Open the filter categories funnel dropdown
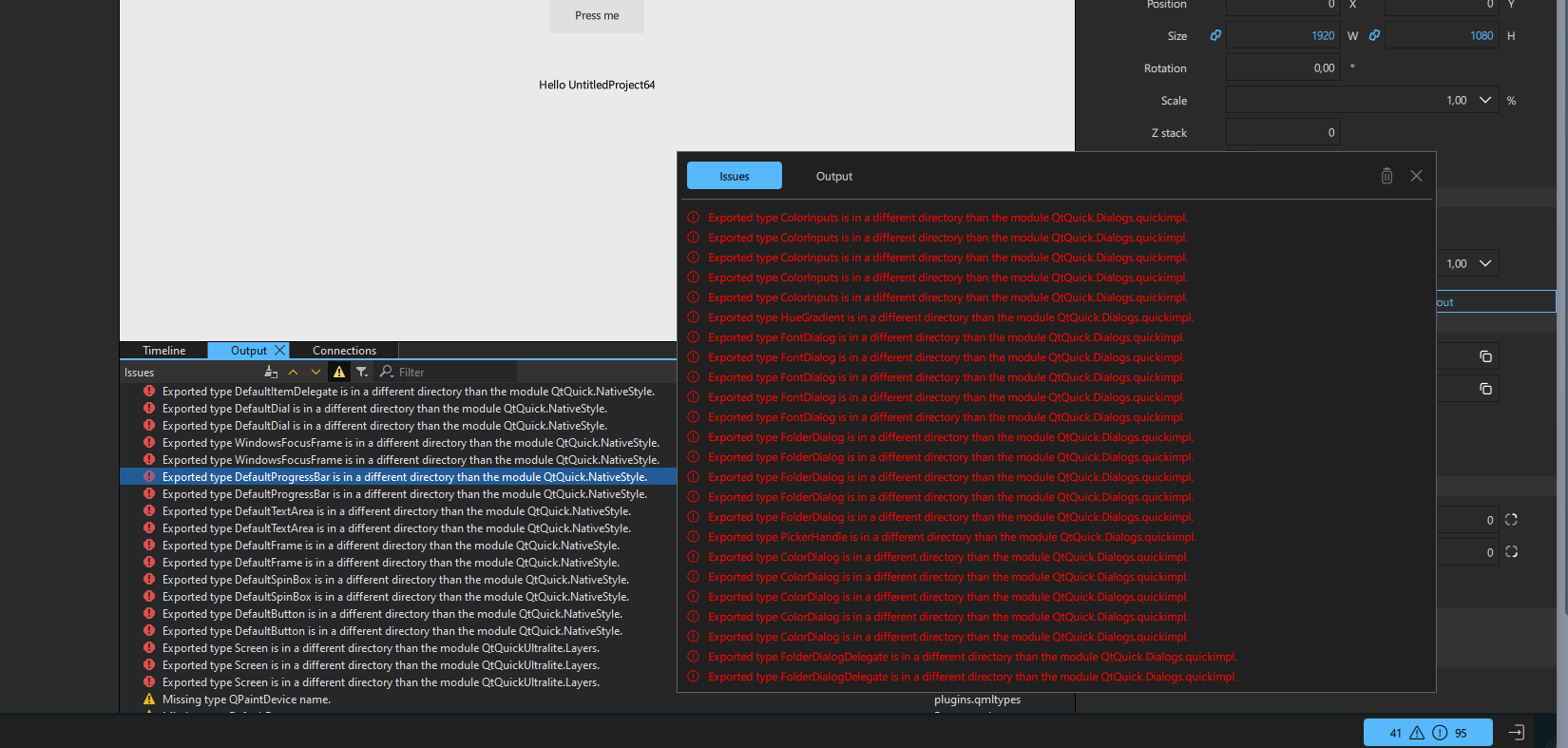The image size is (1568, 748). 362,373
